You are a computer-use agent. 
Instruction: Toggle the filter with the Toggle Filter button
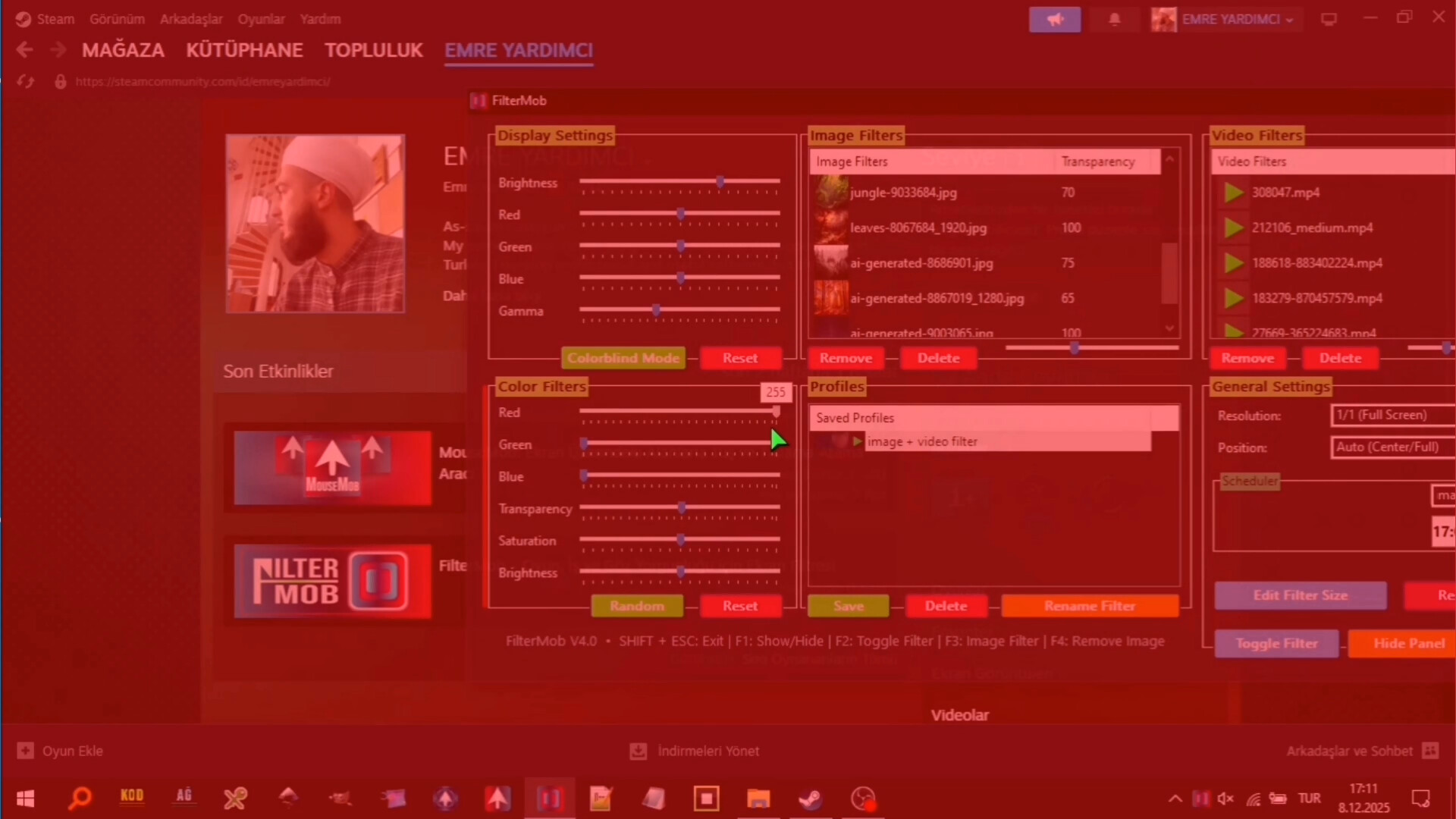pos(1276,643)
